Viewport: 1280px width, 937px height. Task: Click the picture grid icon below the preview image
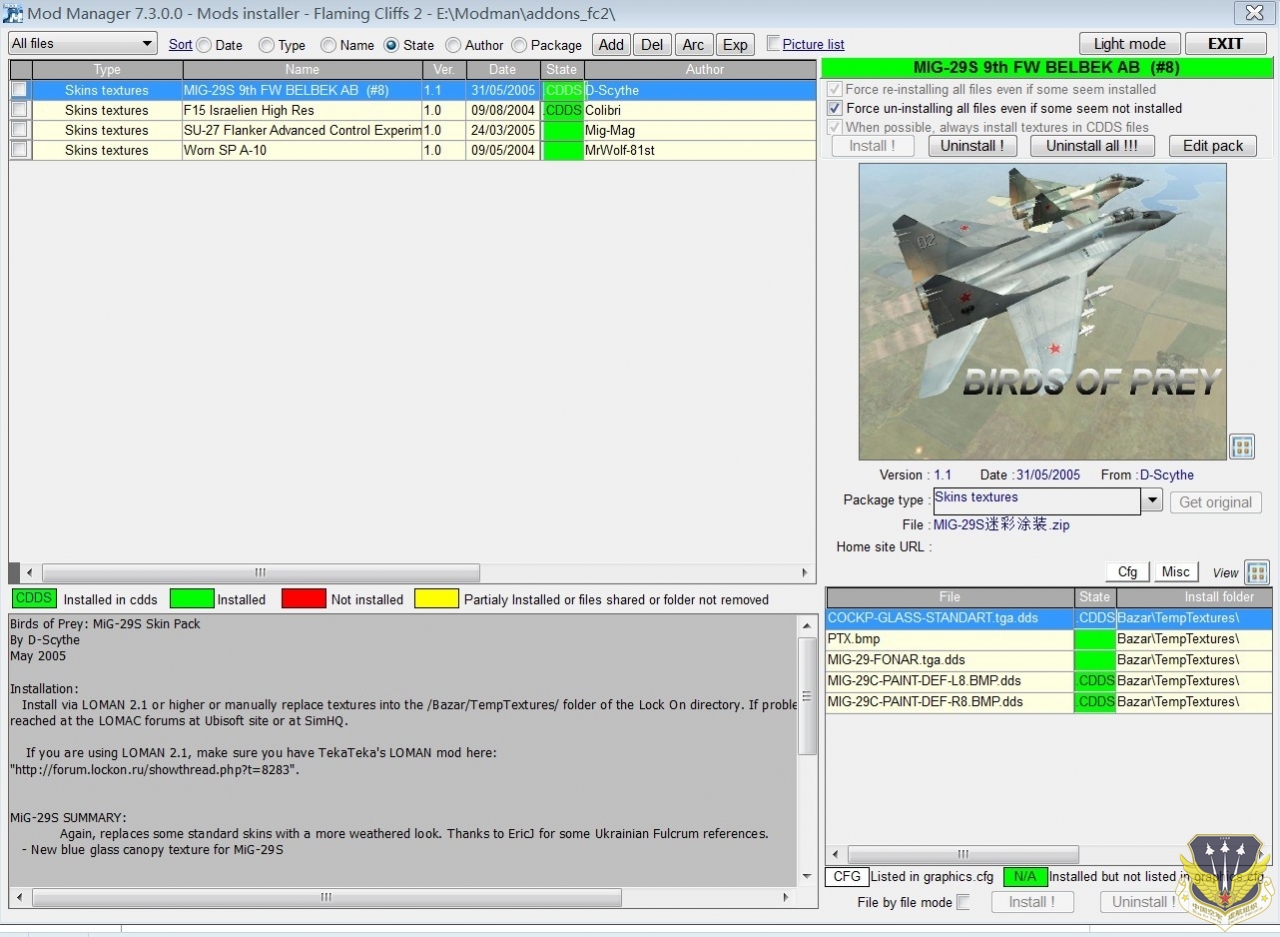point(1241,447)
